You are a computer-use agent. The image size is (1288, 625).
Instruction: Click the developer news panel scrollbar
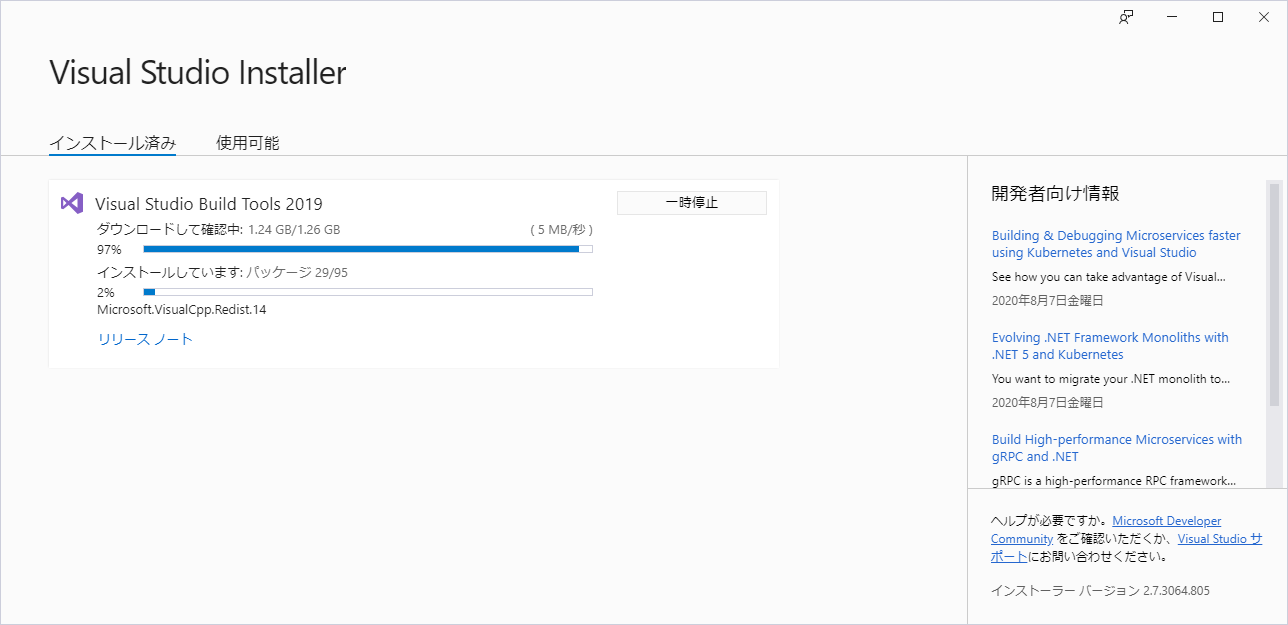point(1274,294)
